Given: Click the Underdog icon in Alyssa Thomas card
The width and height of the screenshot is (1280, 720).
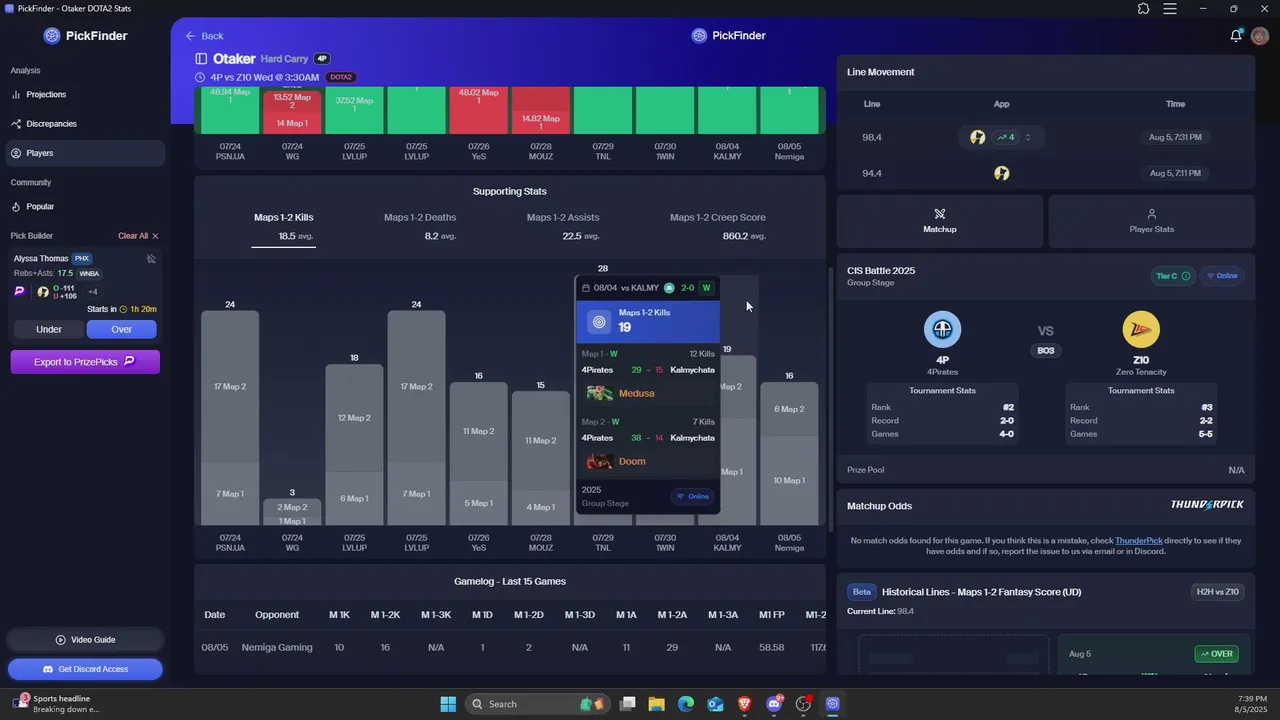Looking at the screenshot, I should (x=43, y=292).
